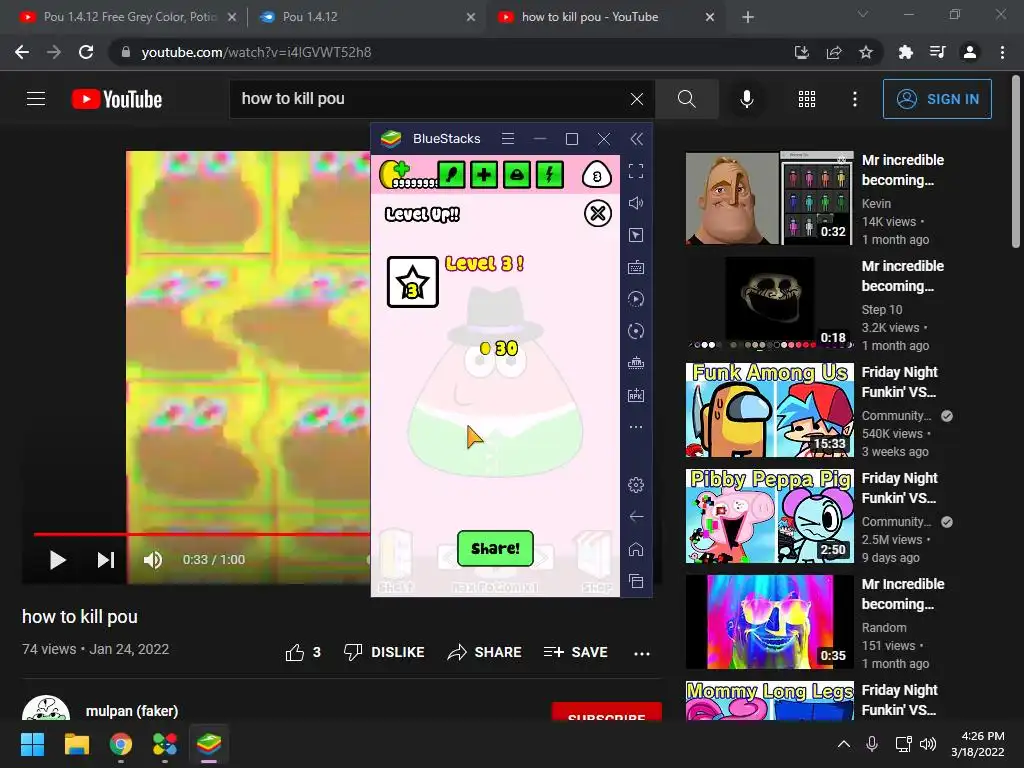Click the BlueStacks install APK icon
1024x768 pixels.
(x=636, y=395)
